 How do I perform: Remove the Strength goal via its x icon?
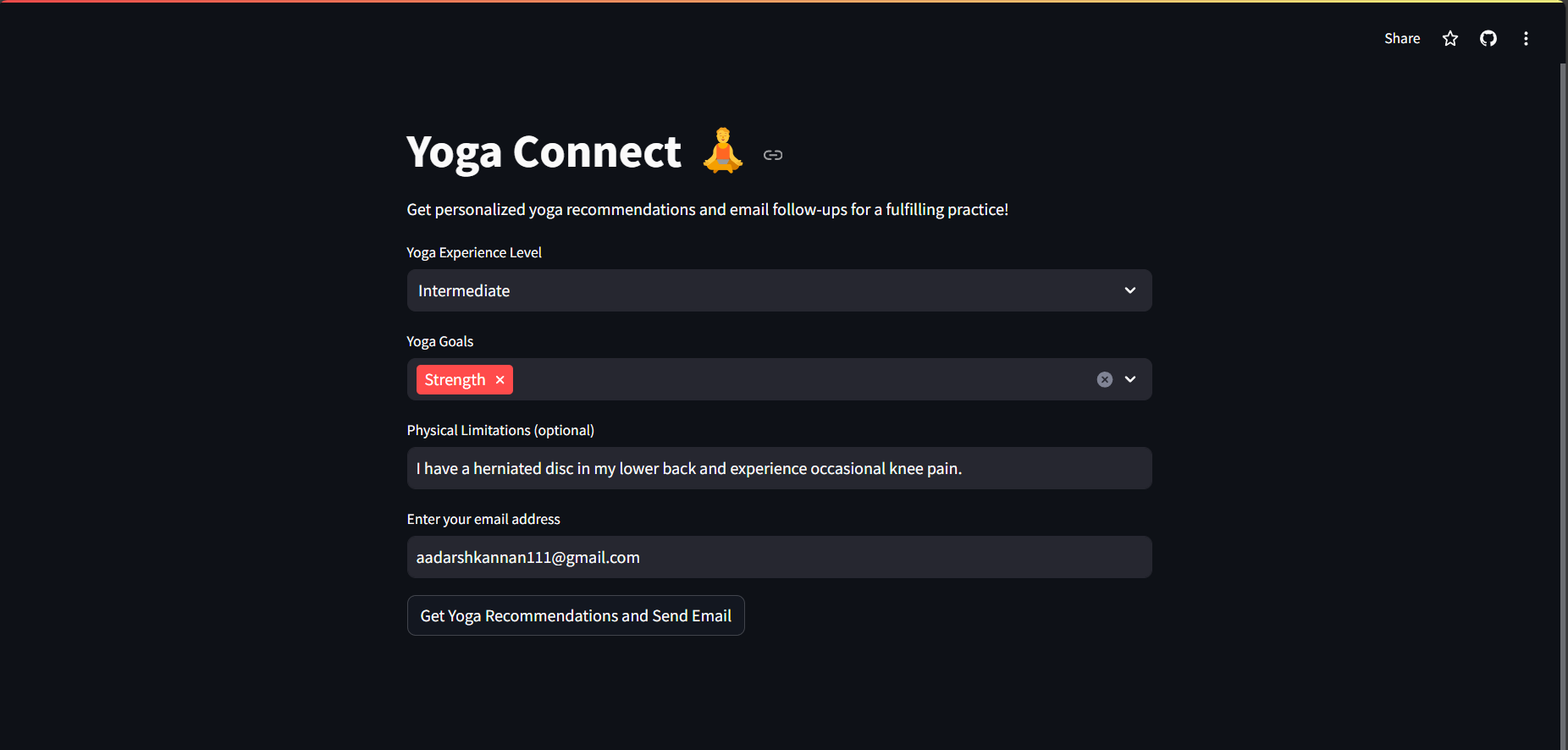(500, 379)
